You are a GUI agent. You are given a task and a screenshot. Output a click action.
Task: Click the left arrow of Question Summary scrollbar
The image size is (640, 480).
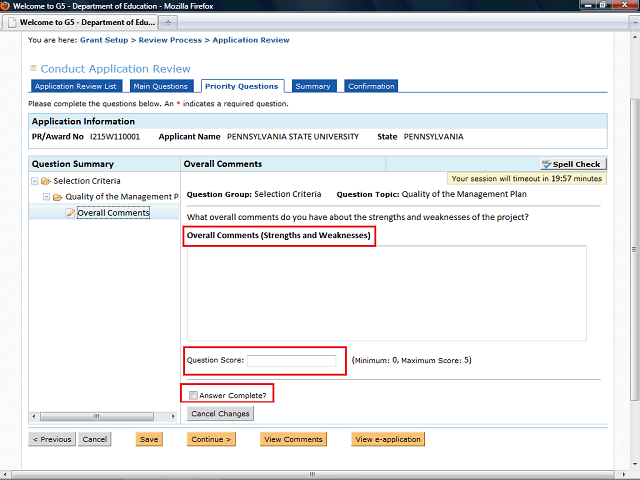click(34, 416)
